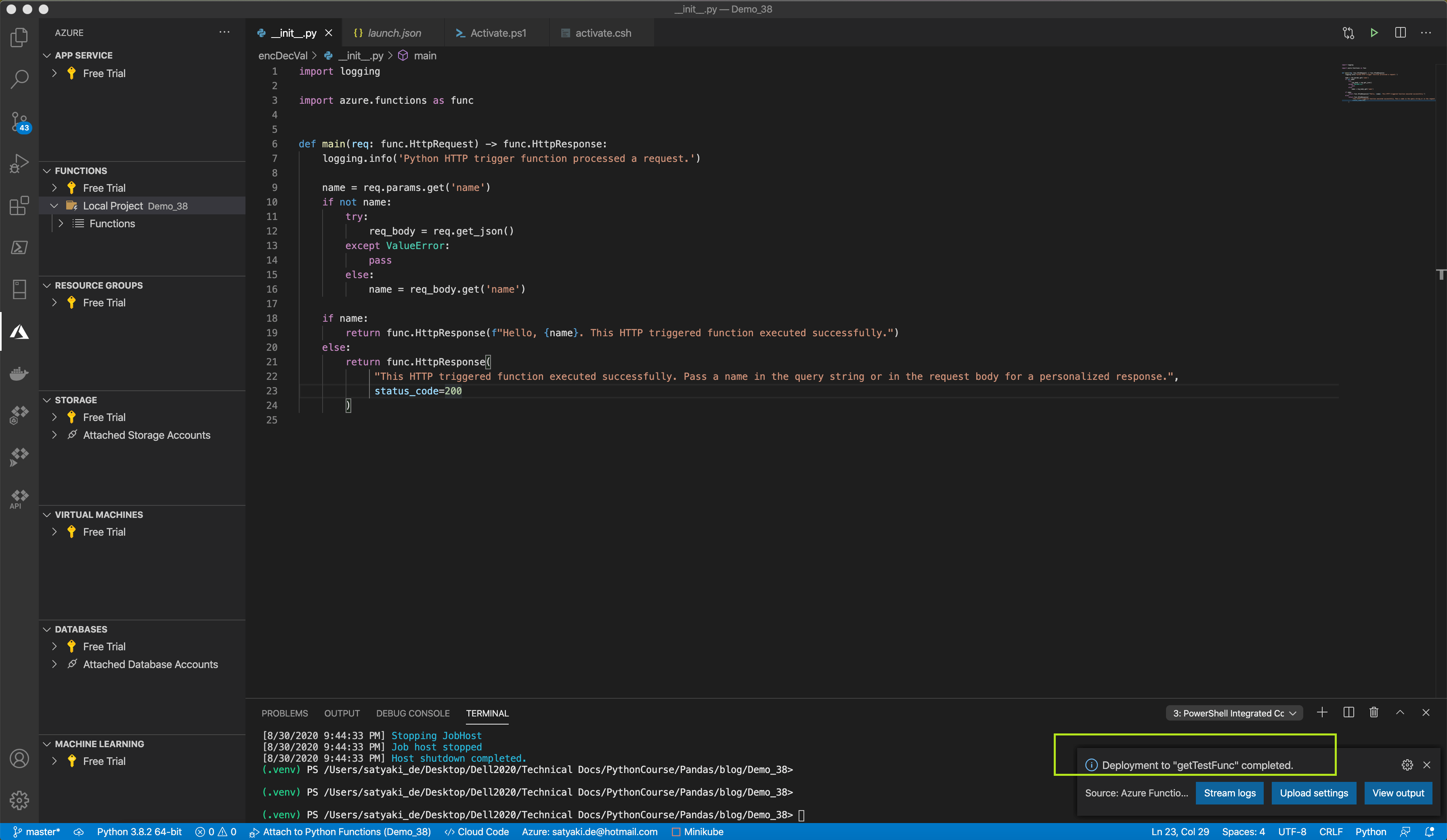Kill terminal with the trash icon
The width and height of the screenshot is (1447, 840).
1374,712
